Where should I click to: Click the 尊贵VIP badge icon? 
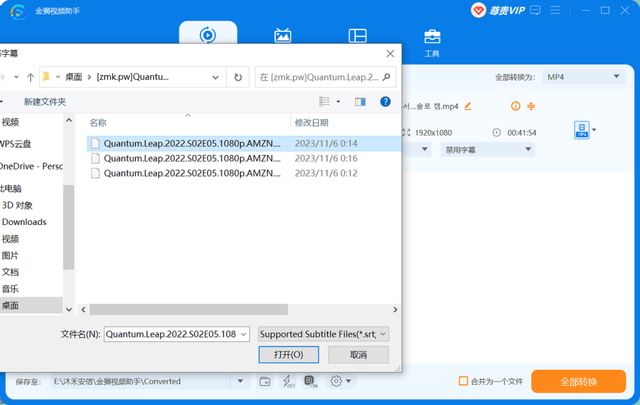pos(498,10)
